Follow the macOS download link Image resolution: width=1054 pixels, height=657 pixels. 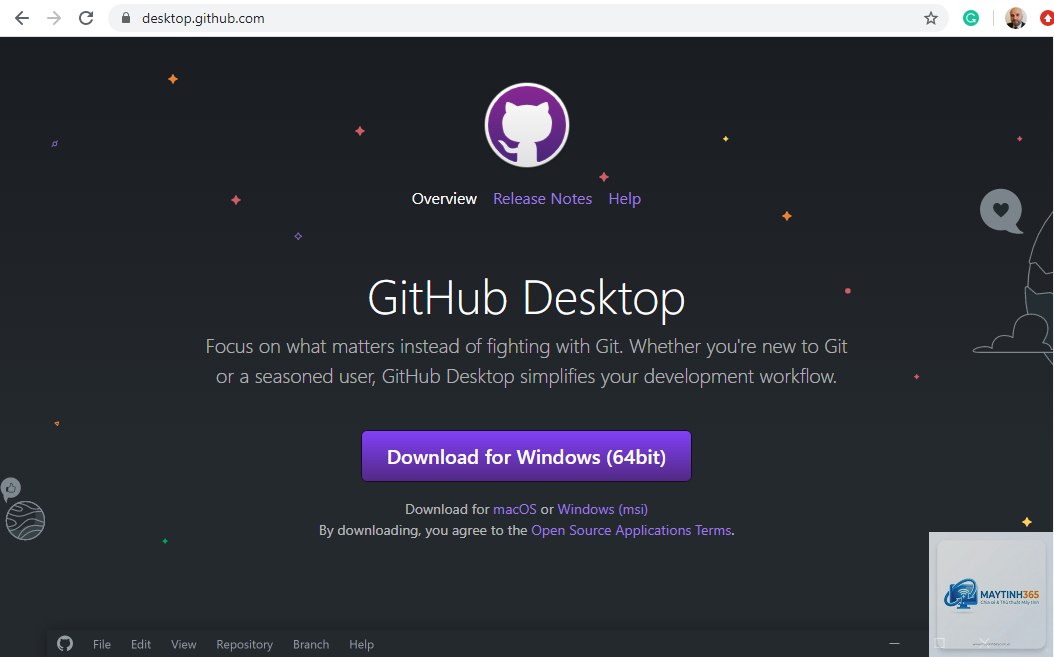(x=515, y=509)
